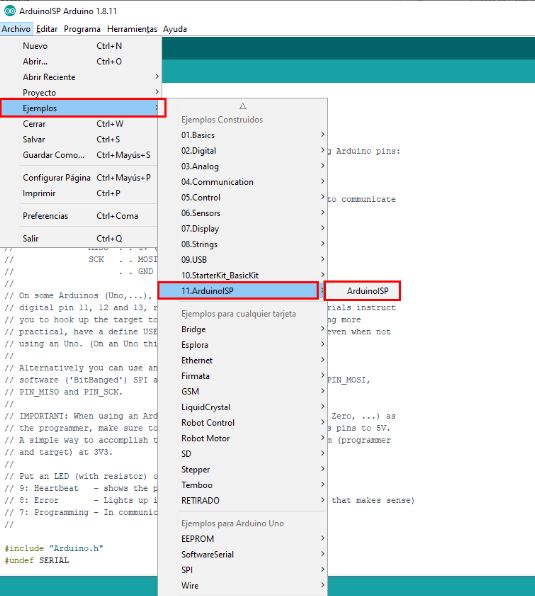Image resolution: width=535 pixels, height=596 pixels.
Task: Expand the Robot Motor examples
Action: coord(242,439)
